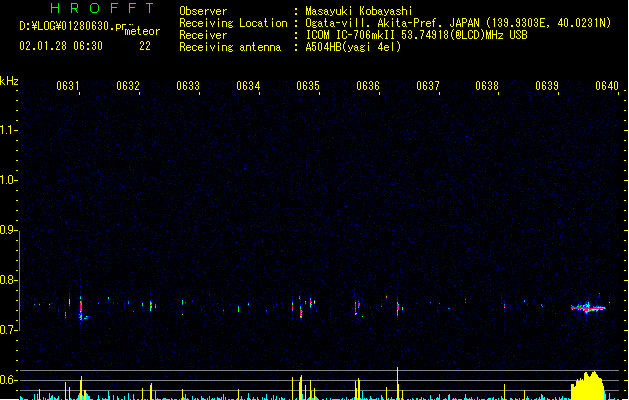Click the 0.6 kHz frequency tick label
Image resolution: width=629 pixels, height=400 pixels.
pos(8,380)
